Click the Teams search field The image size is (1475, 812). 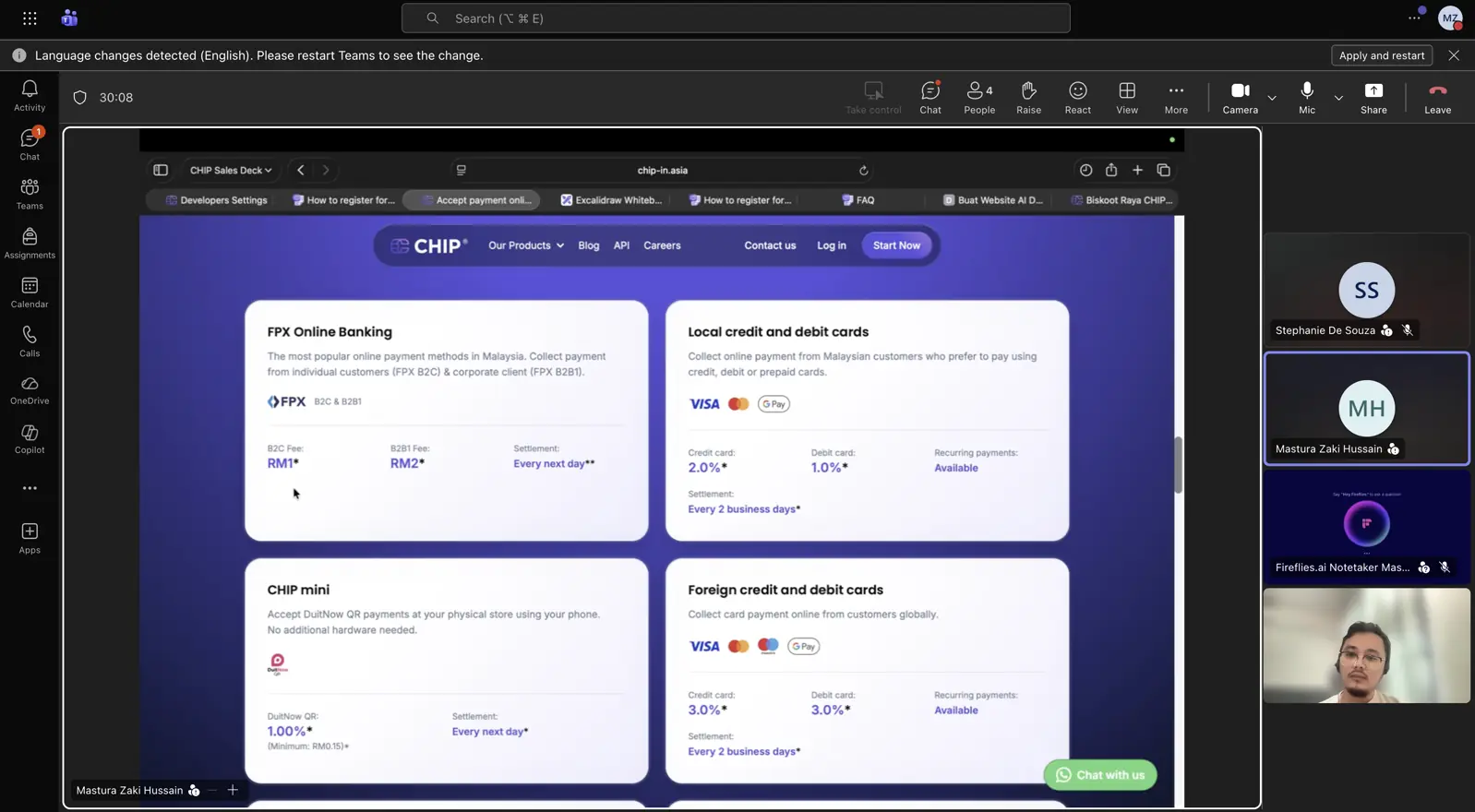tap(736, 18)
